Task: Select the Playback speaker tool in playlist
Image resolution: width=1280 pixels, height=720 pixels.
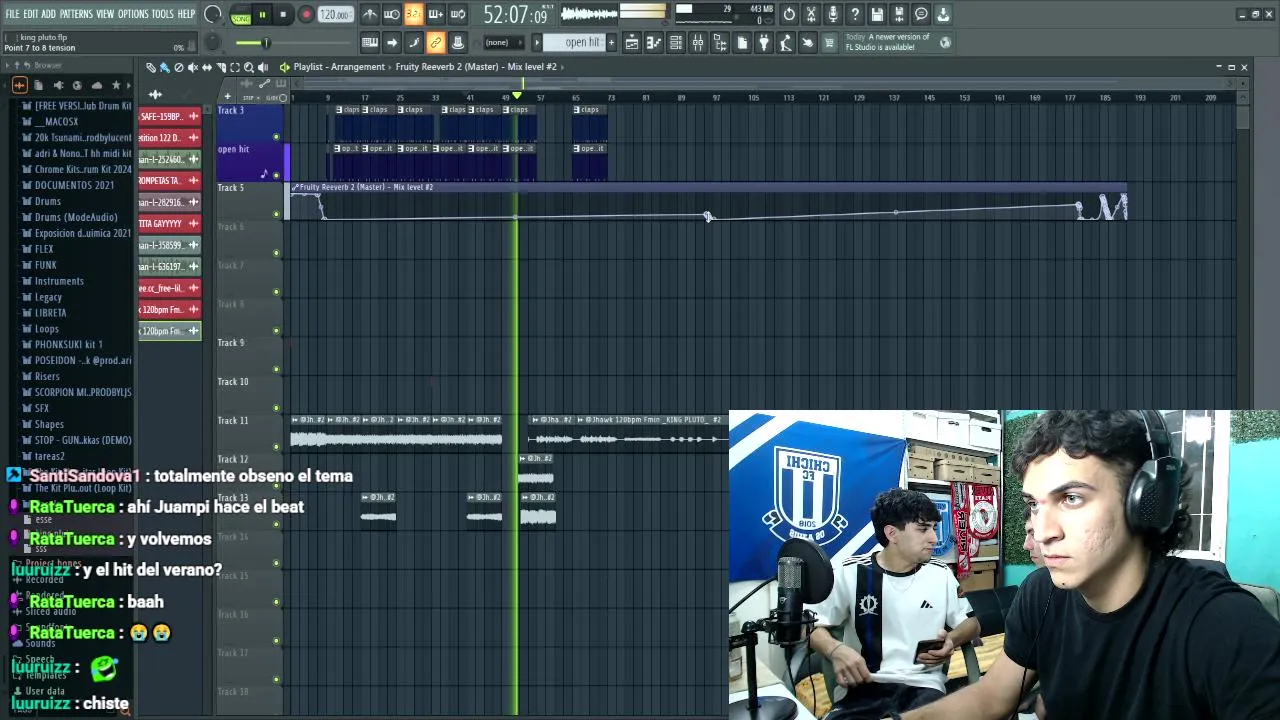Action: 263,67
